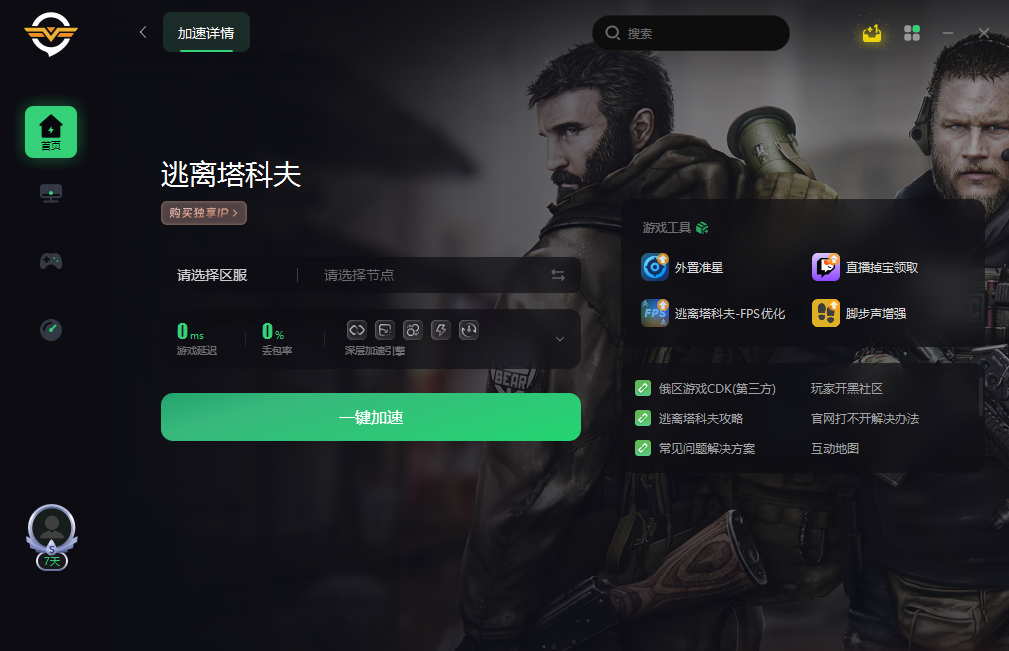Open the 脚步声增强 tool
1009x651 pixels.
click(859, 313)
